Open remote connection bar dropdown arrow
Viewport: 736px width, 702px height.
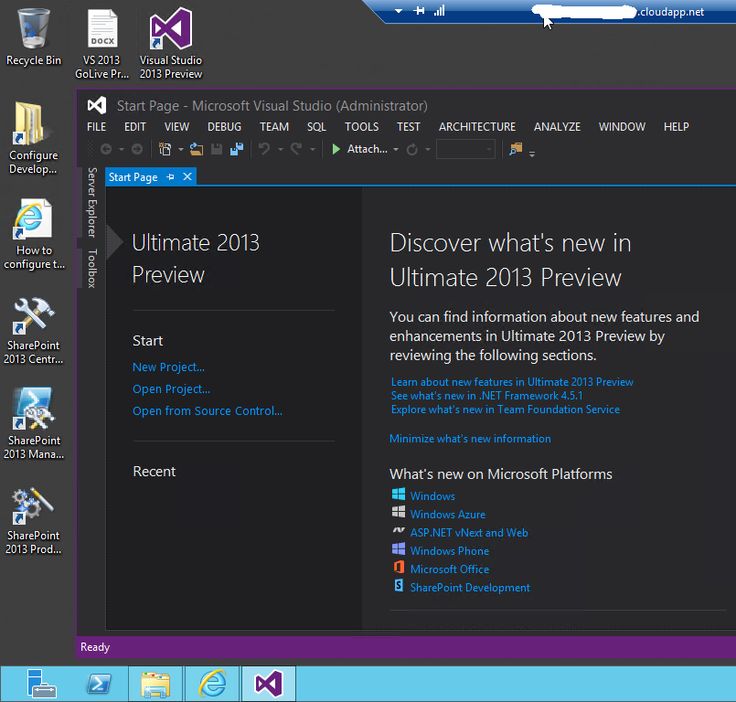[399, 10]
